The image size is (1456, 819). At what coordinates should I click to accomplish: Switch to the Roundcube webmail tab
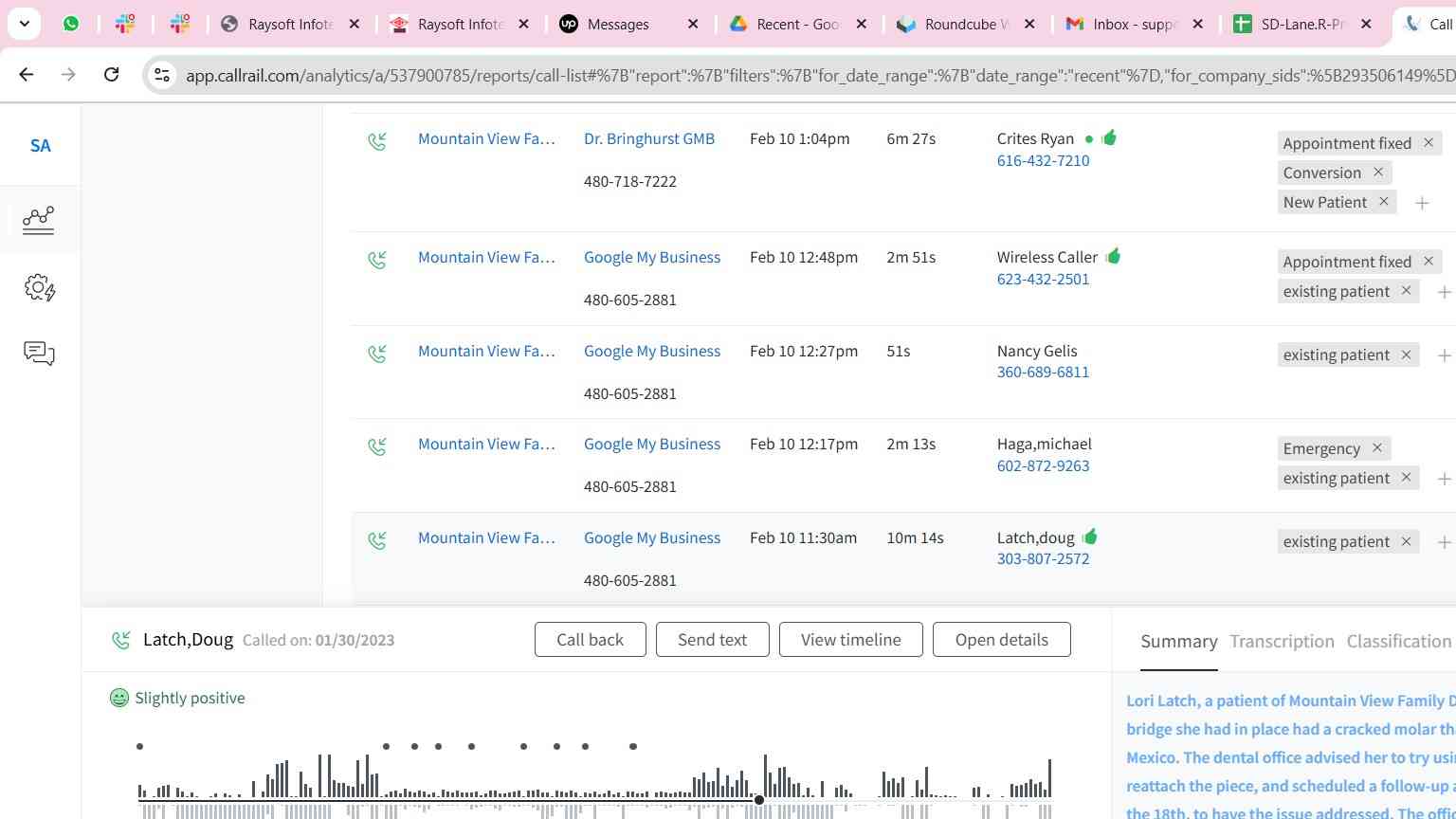tap(967, 24)
